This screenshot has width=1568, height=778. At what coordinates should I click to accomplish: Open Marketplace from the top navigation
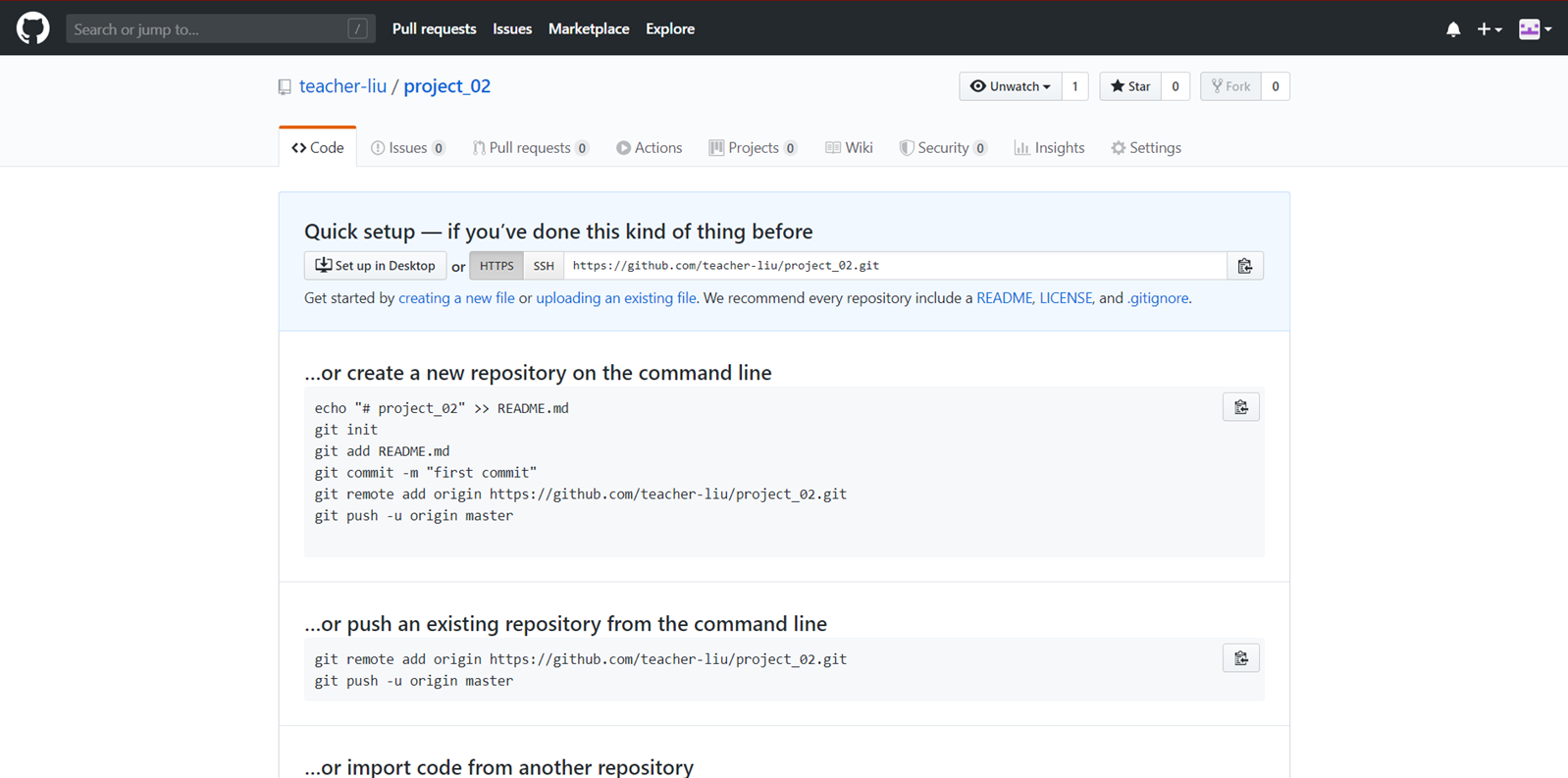589,29
